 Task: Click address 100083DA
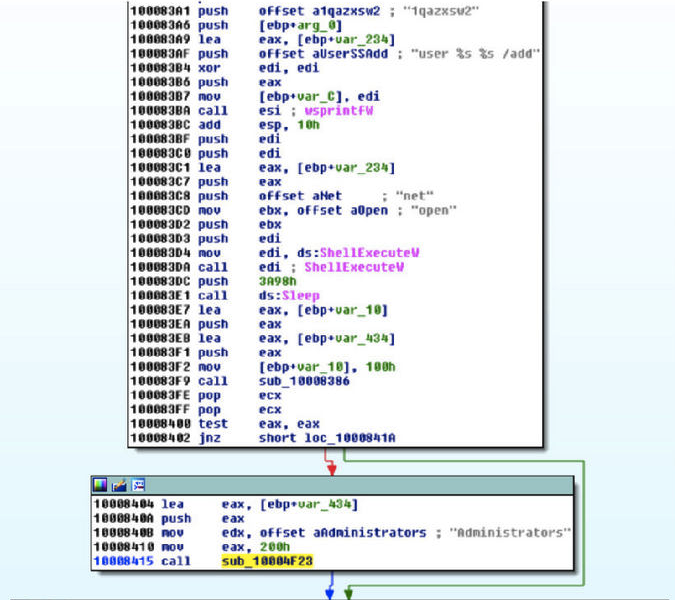coord(160,267)
